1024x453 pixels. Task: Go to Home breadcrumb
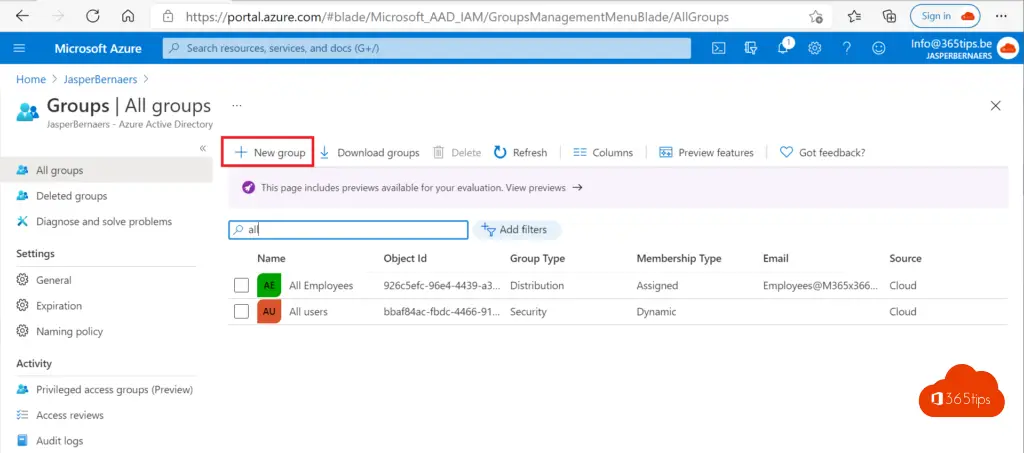(x=31, y=79)
